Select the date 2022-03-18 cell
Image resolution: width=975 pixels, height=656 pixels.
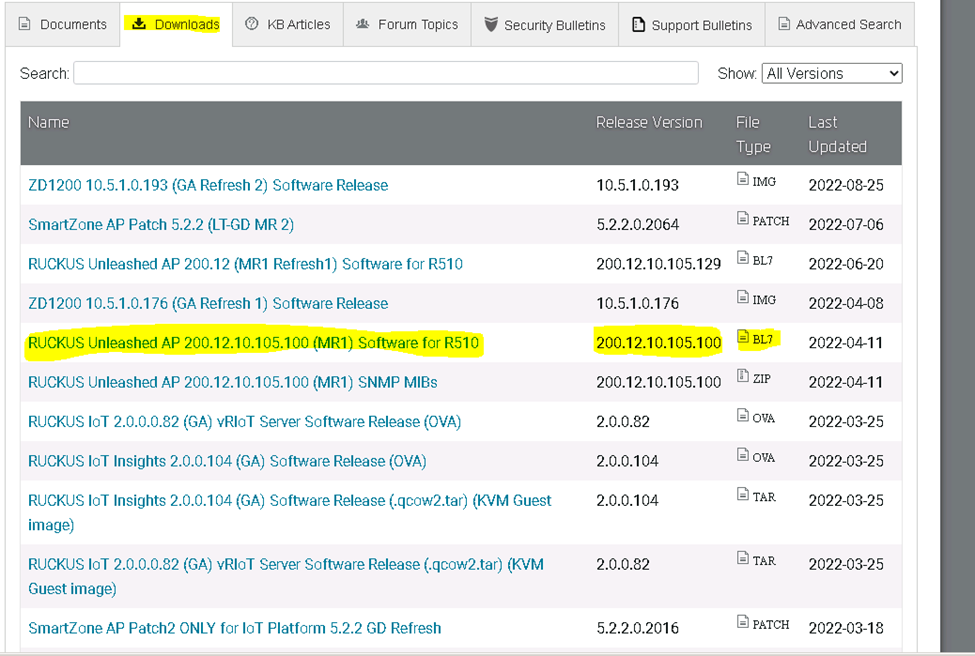tap(846, 628)
